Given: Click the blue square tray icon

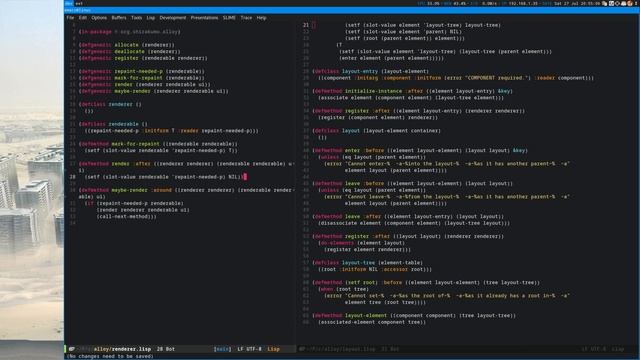Looking at the screenshot, I should click(611, 3).
